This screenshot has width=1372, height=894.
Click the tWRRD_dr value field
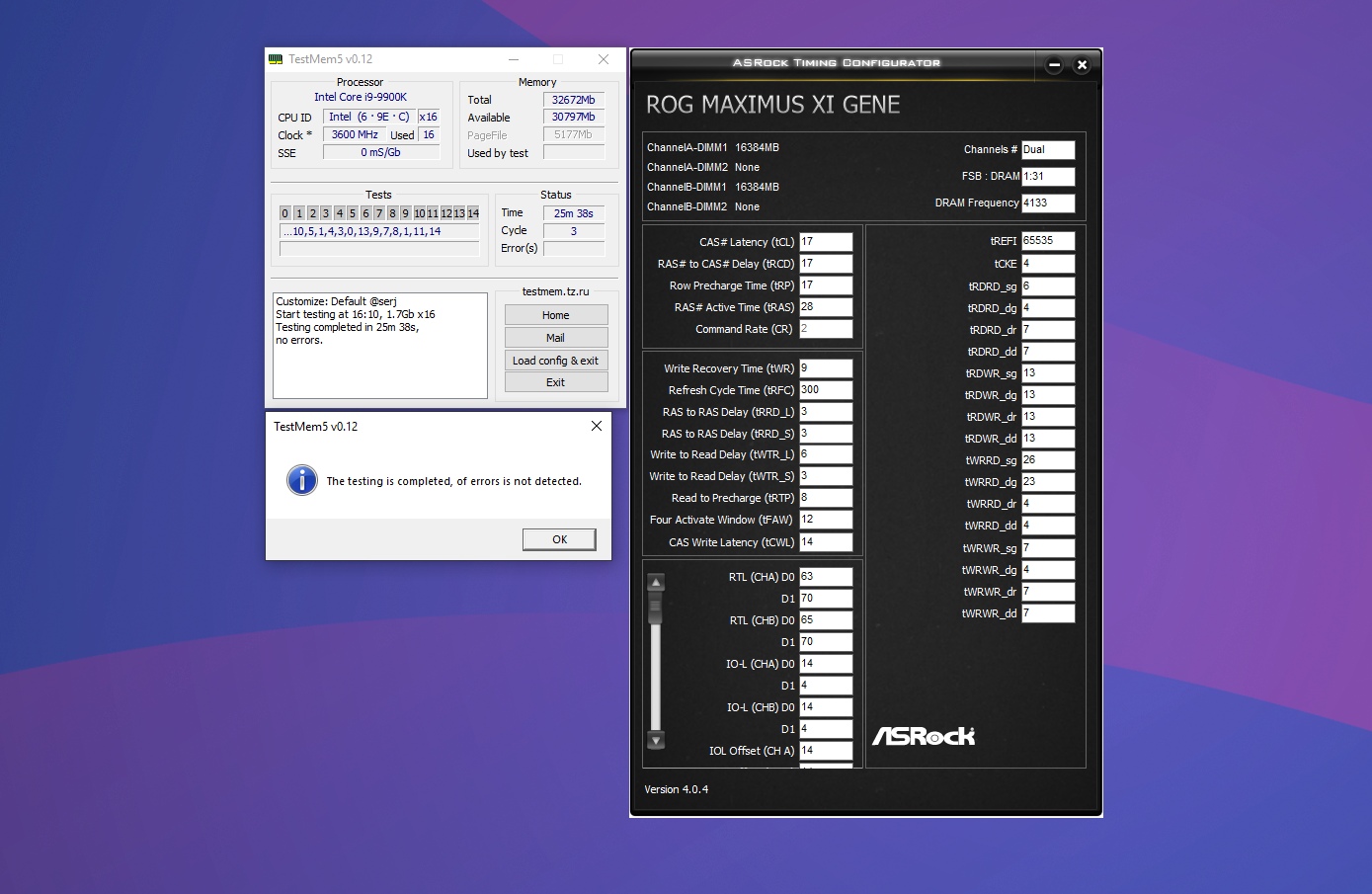(x=1048, y=504)
